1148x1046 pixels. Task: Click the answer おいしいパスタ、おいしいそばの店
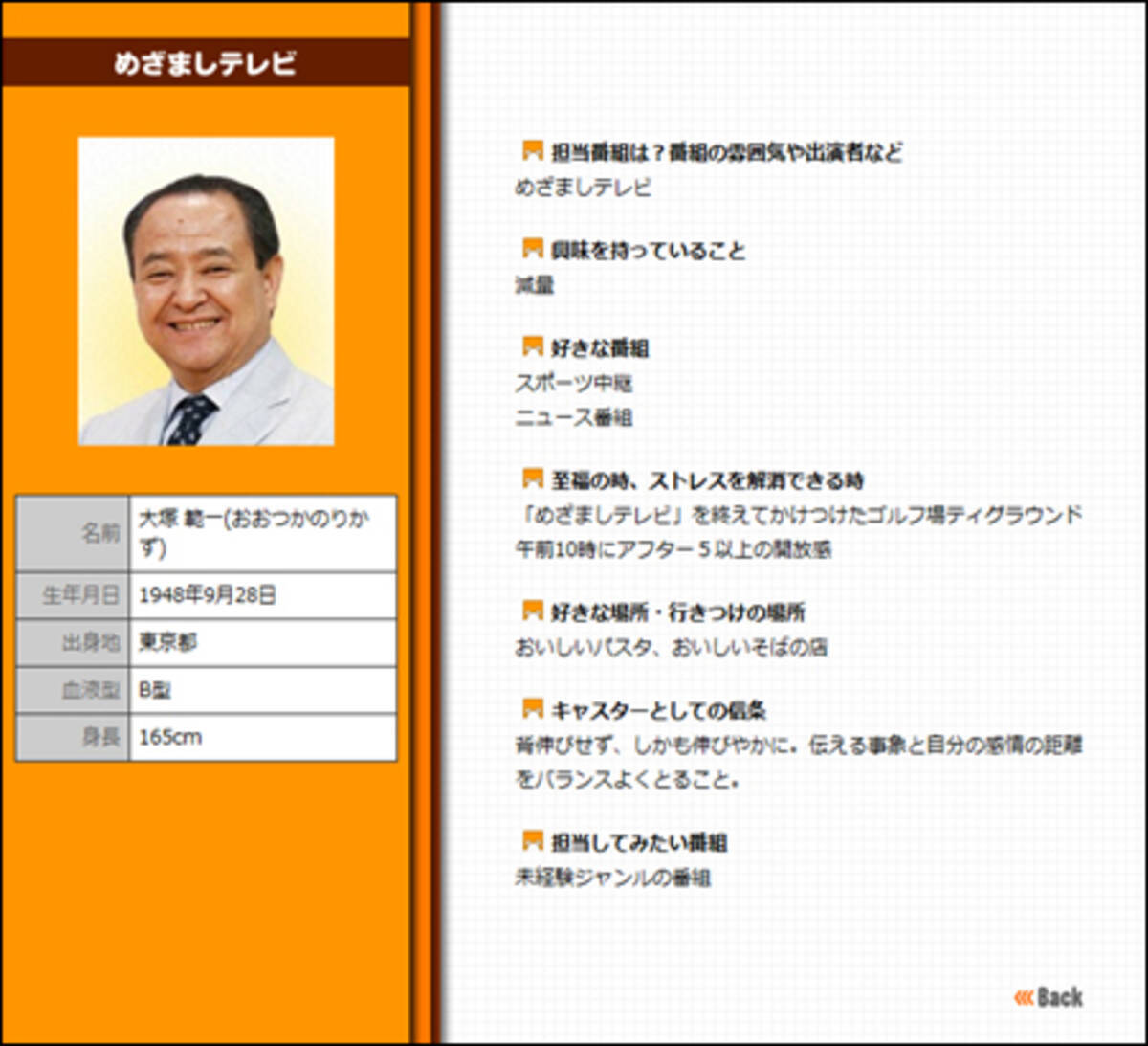(672, 648)
